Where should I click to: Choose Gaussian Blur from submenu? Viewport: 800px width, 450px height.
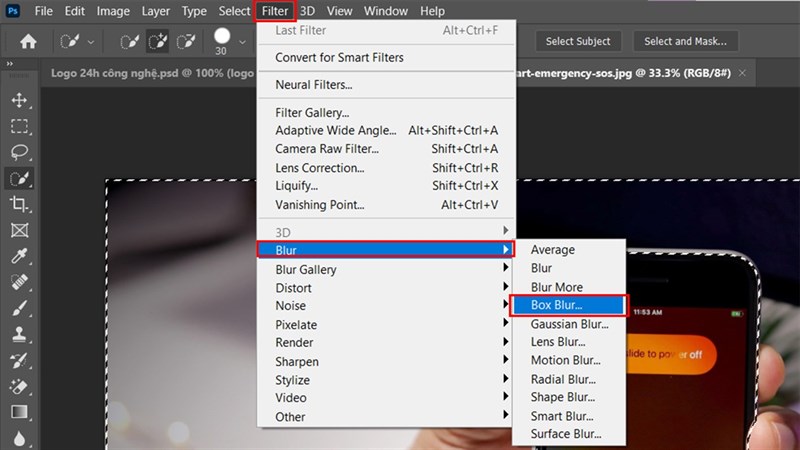click(x=569, y=324)
